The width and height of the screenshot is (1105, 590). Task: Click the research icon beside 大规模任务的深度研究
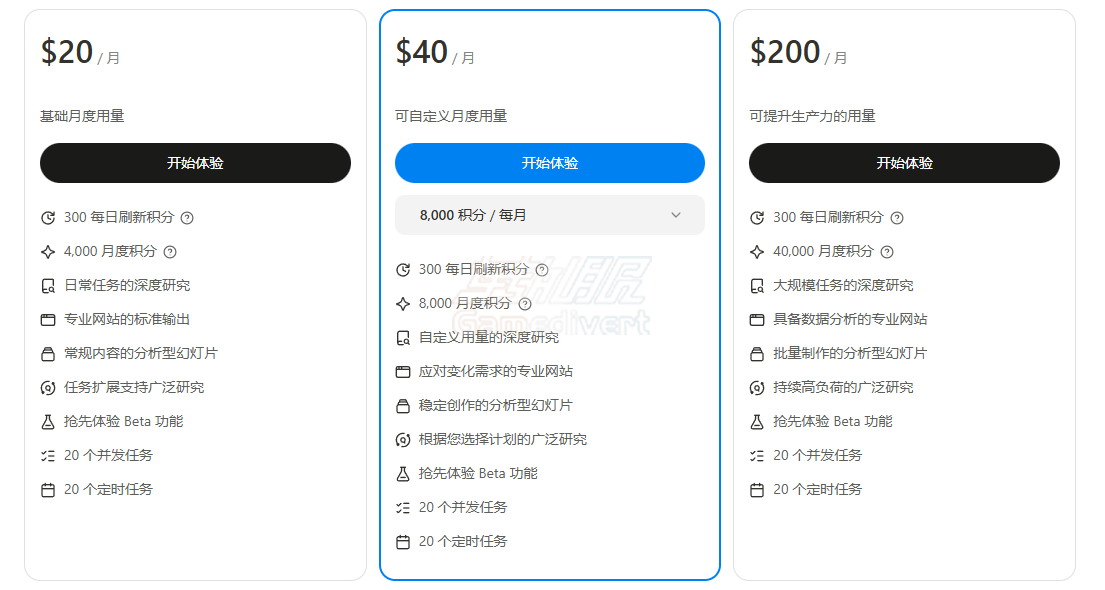click(x=756, y=285)
